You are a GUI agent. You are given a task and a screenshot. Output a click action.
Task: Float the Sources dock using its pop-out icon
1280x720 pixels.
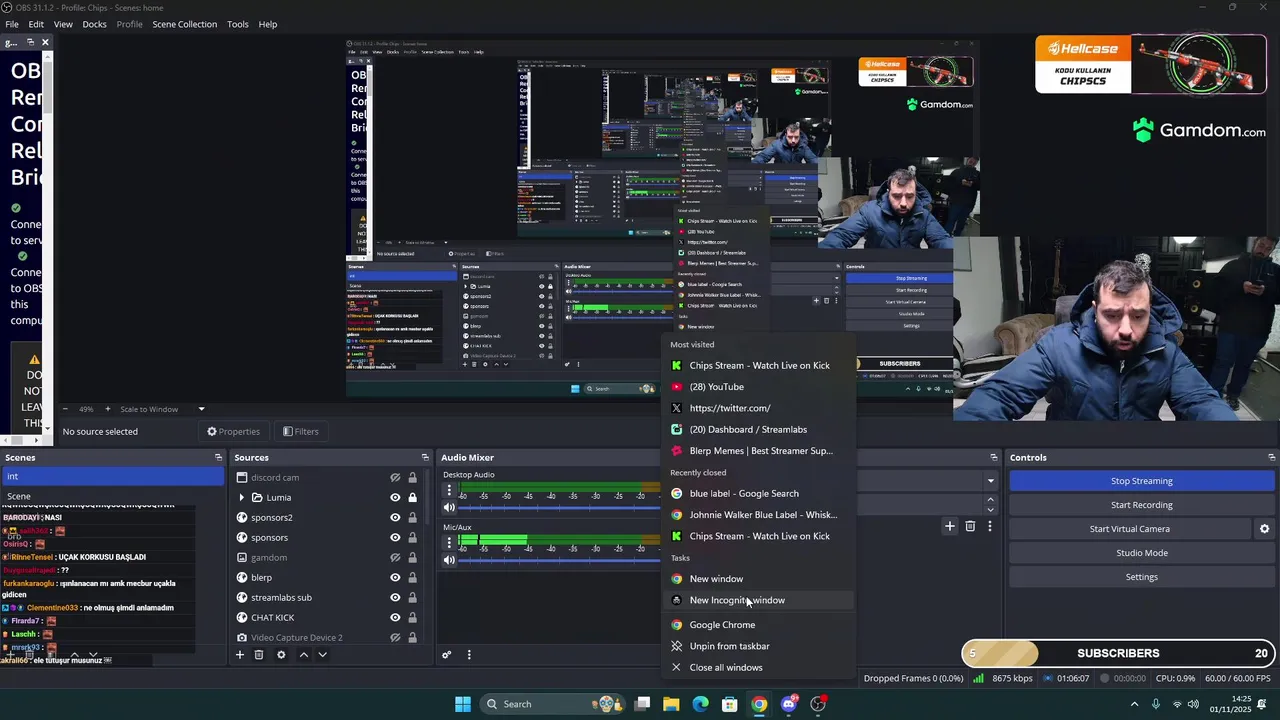tap(425, 457)
